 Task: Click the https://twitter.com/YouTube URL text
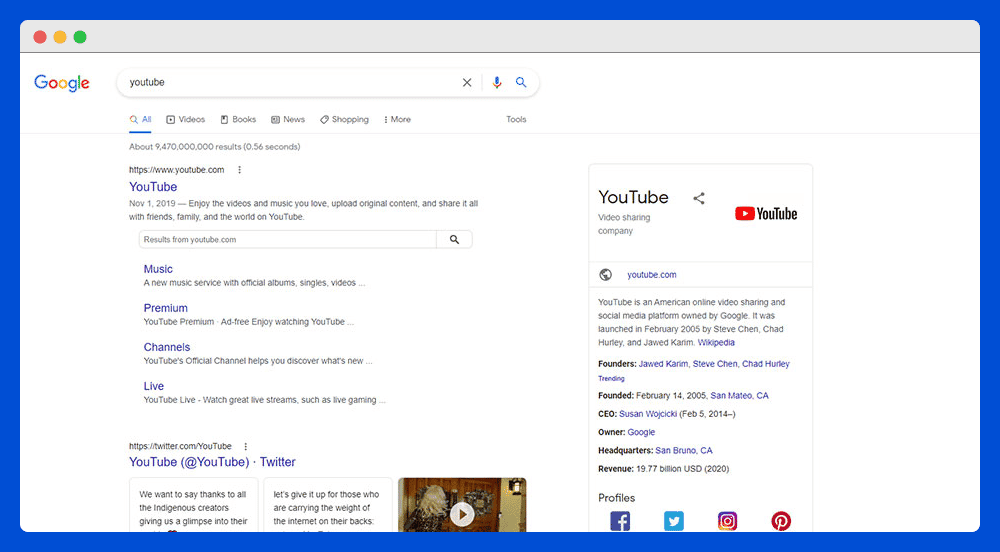click(180, 446)
